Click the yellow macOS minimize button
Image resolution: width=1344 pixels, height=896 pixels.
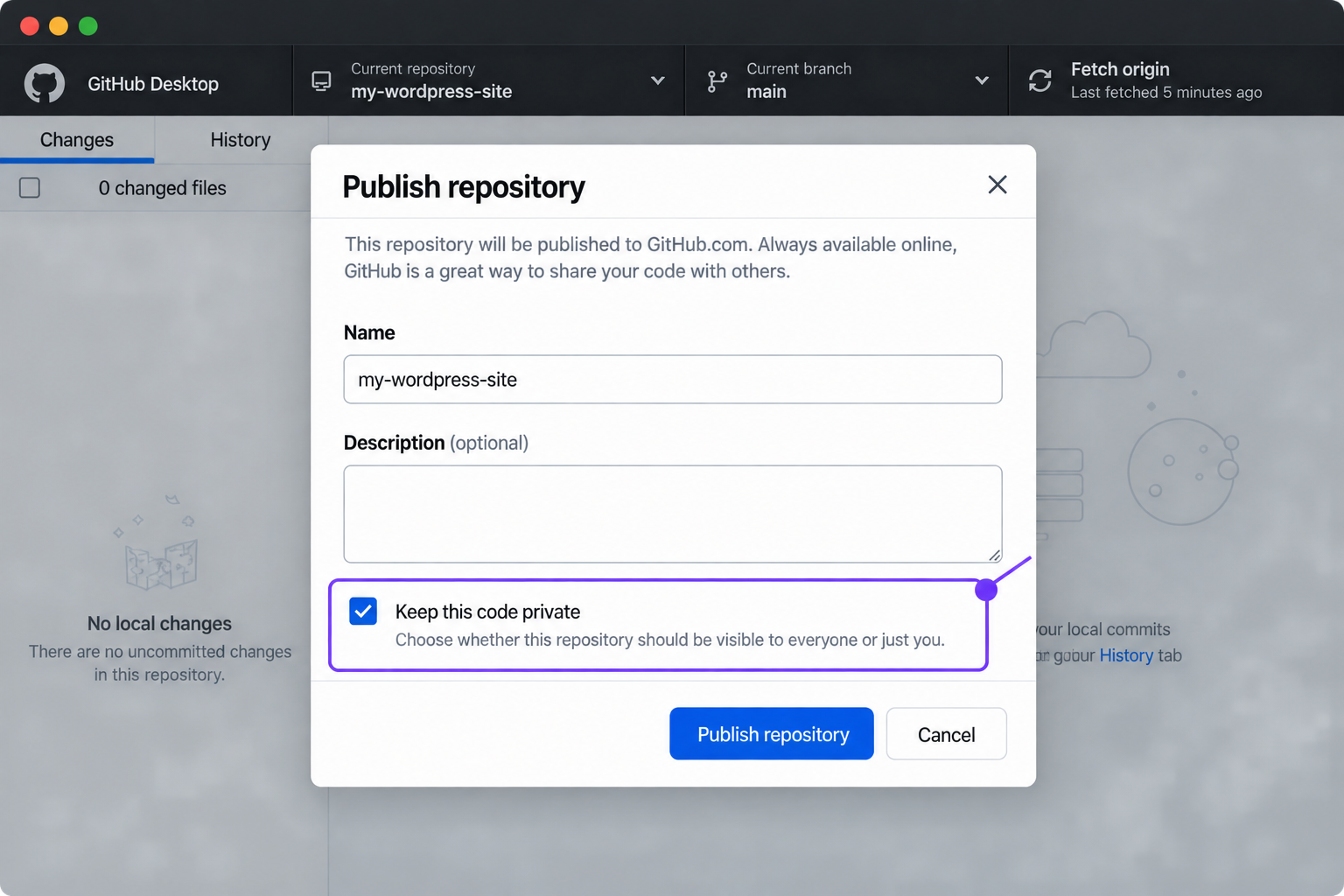point(59,25)
